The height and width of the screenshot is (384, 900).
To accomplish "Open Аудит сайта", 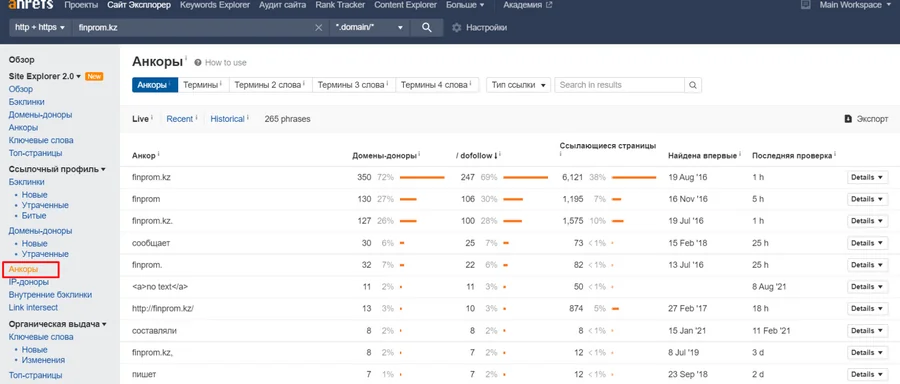I will coord(282,5).
